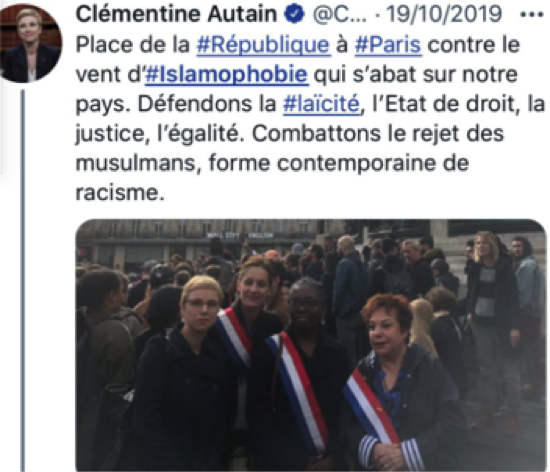
Task: Select the "Combattons le rejet des" text
Action: 378,134
